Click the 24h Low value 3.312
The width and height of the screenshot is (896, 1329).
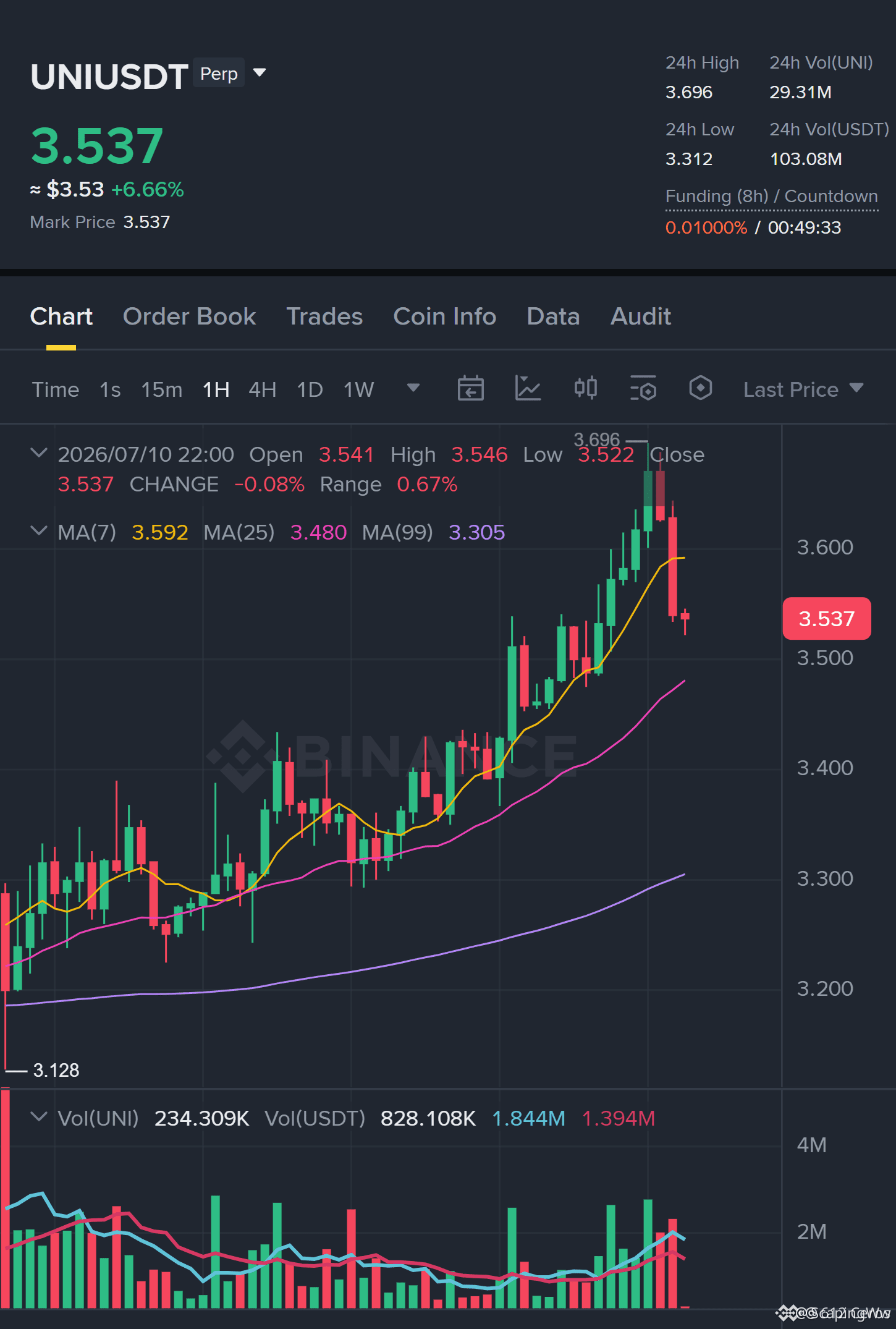pyautogui.click(x=689, y=159)
